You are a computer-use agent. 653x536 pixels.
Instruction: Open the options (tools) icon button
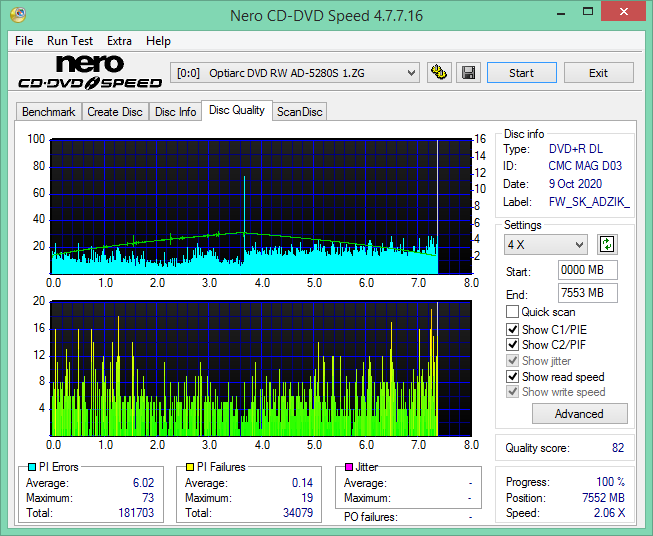(439, 73)
